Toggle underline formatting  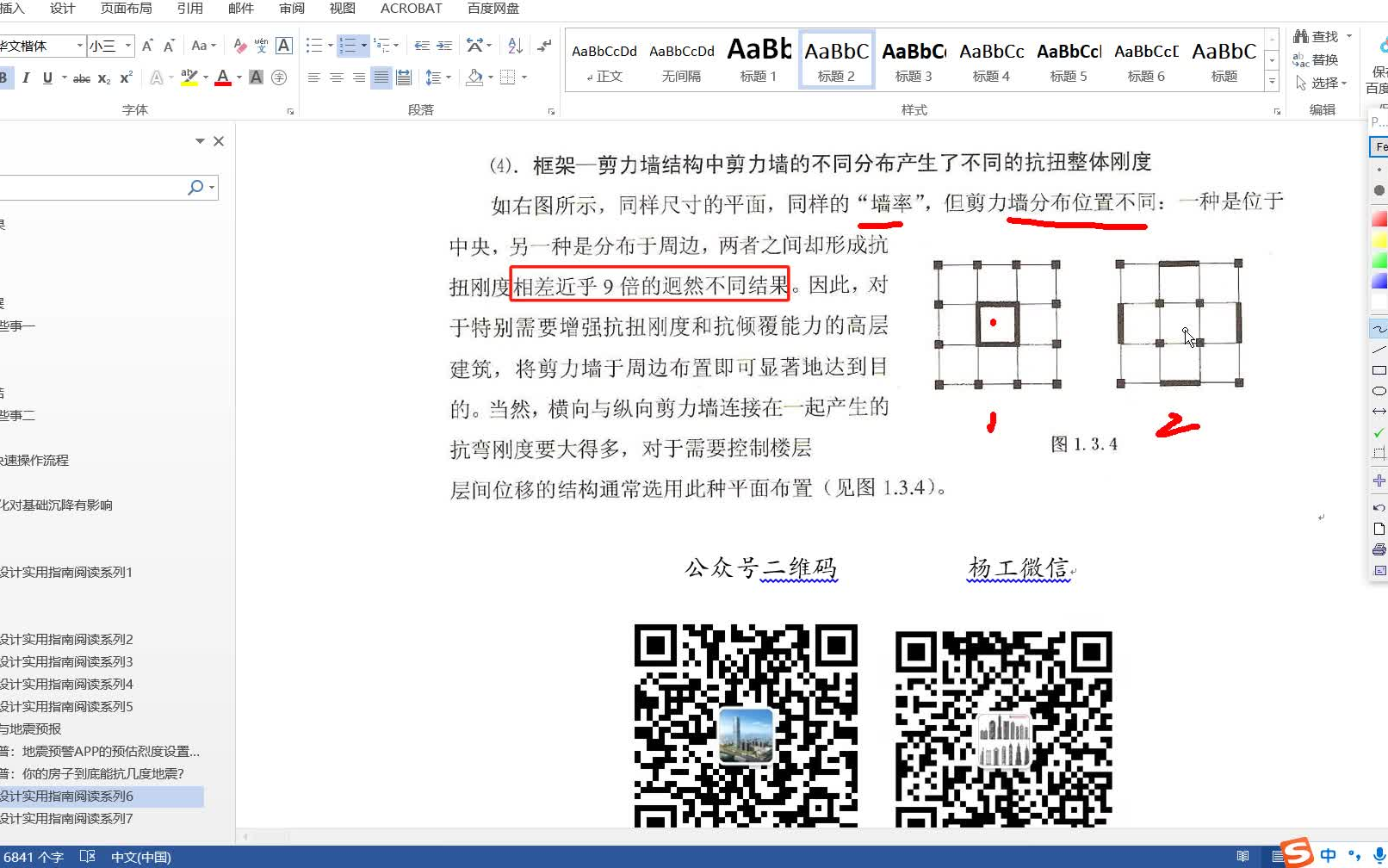point(47,78)
